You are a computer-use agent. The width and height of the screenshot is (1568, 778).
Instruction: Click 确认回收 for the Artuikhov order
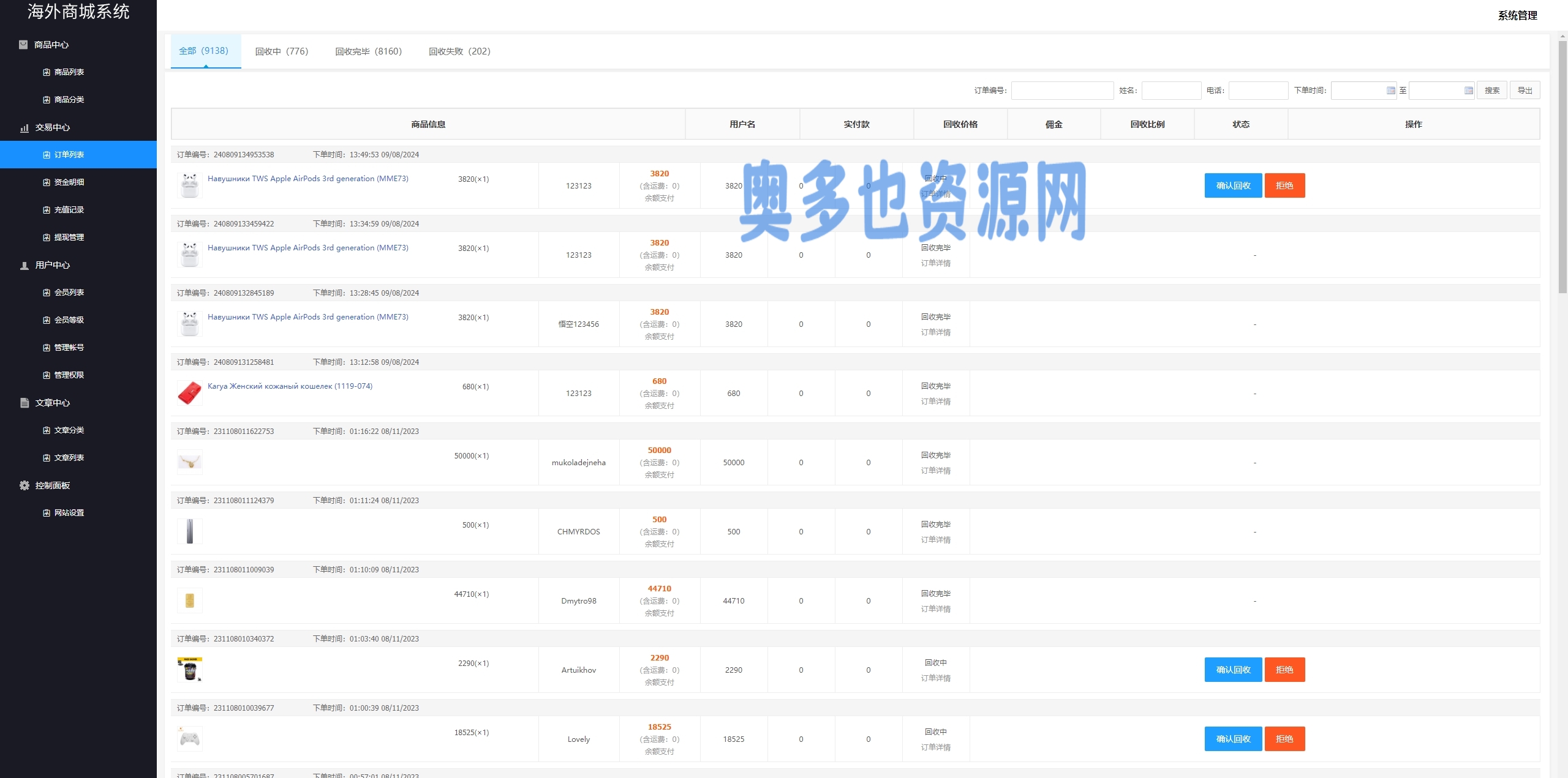1232,670
